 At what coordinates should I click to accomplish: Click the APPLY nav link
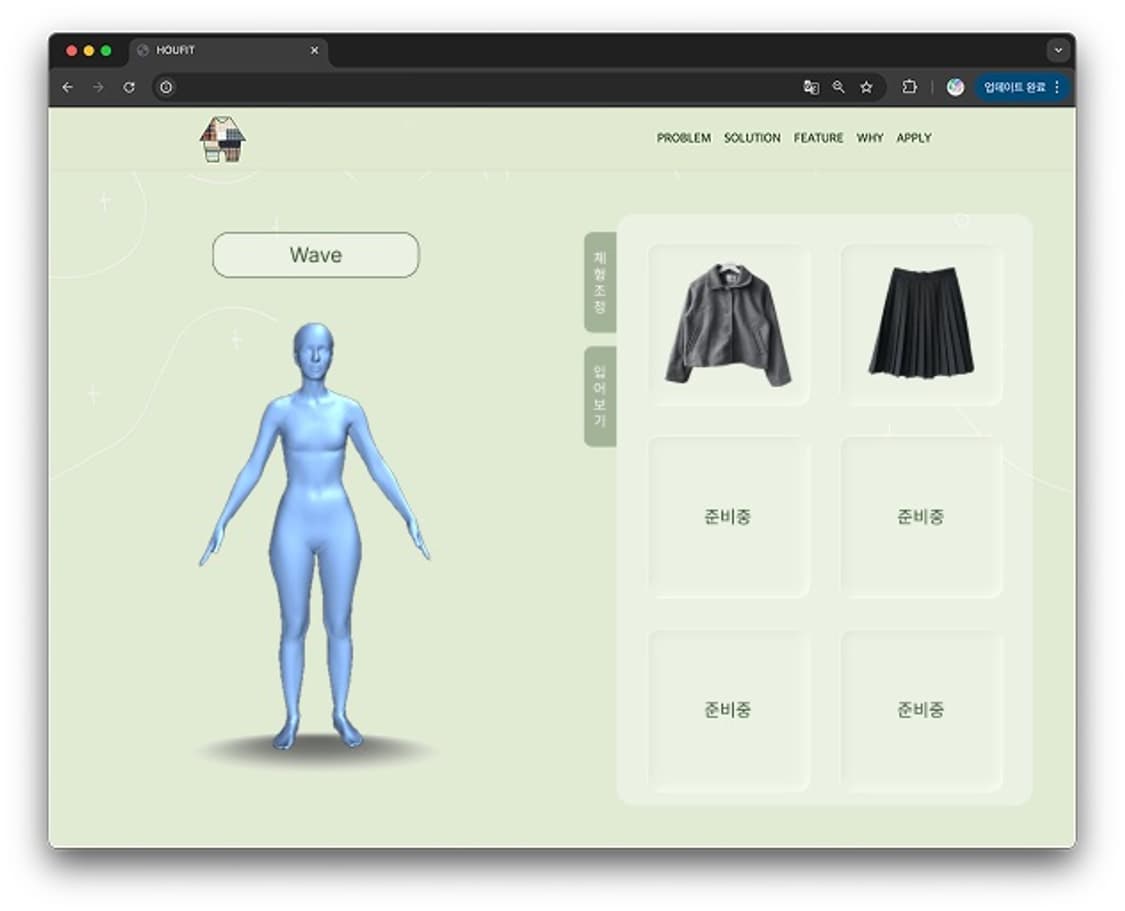tap(913, 138)
